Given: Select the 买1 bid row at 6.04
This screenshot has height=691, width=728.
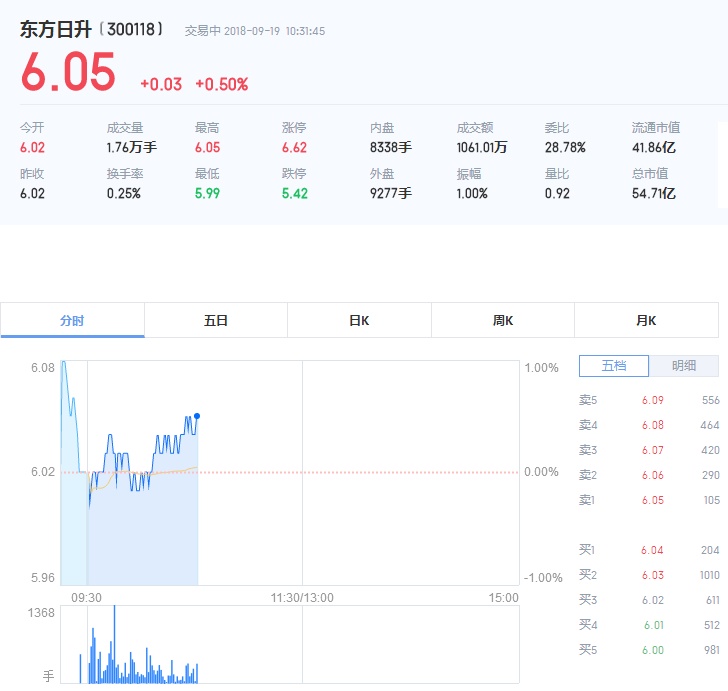Looking at the screenshot, I should pos(649,550).
